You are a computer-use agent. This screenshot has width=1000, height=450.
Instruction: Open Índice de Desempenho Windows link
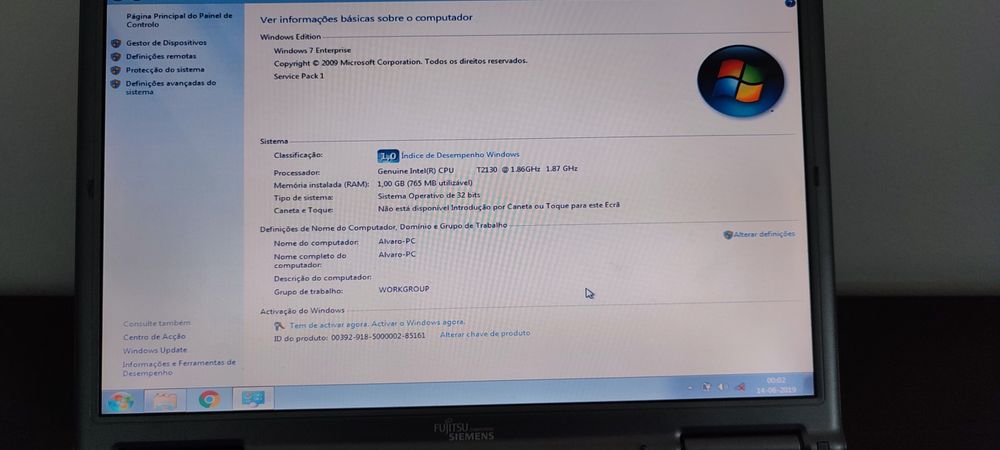click(460, 154)
